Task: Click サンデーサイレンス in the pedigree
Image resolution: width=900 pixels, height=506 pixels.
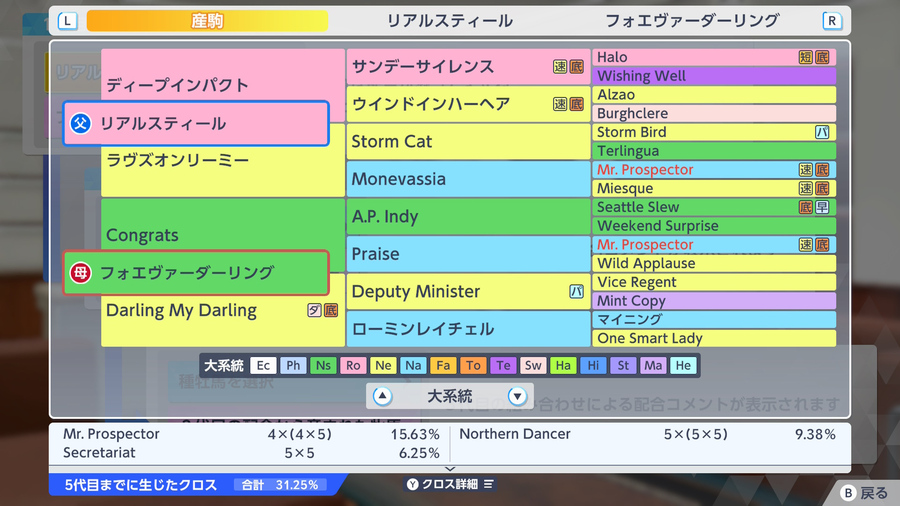Action: coord(468,67)
